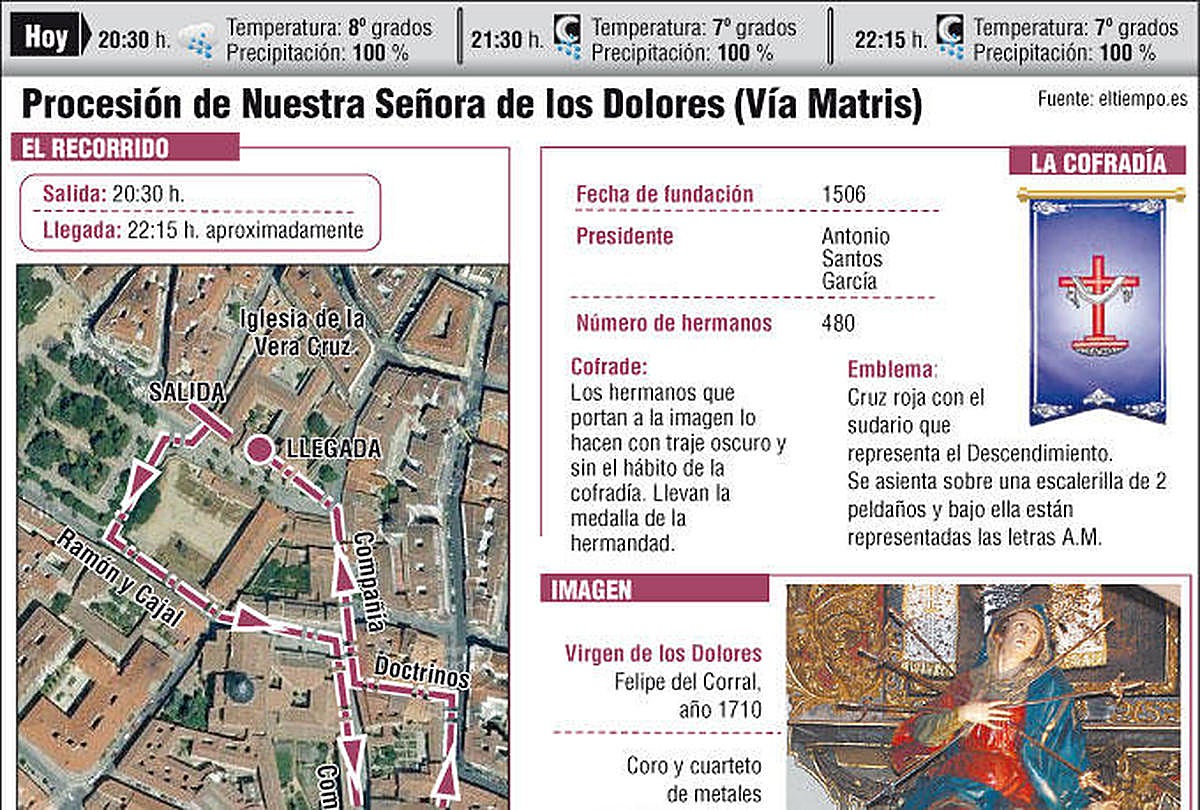Click the Número de hermanos value 480
This screenshot has height=810, width=1200.
838,323
